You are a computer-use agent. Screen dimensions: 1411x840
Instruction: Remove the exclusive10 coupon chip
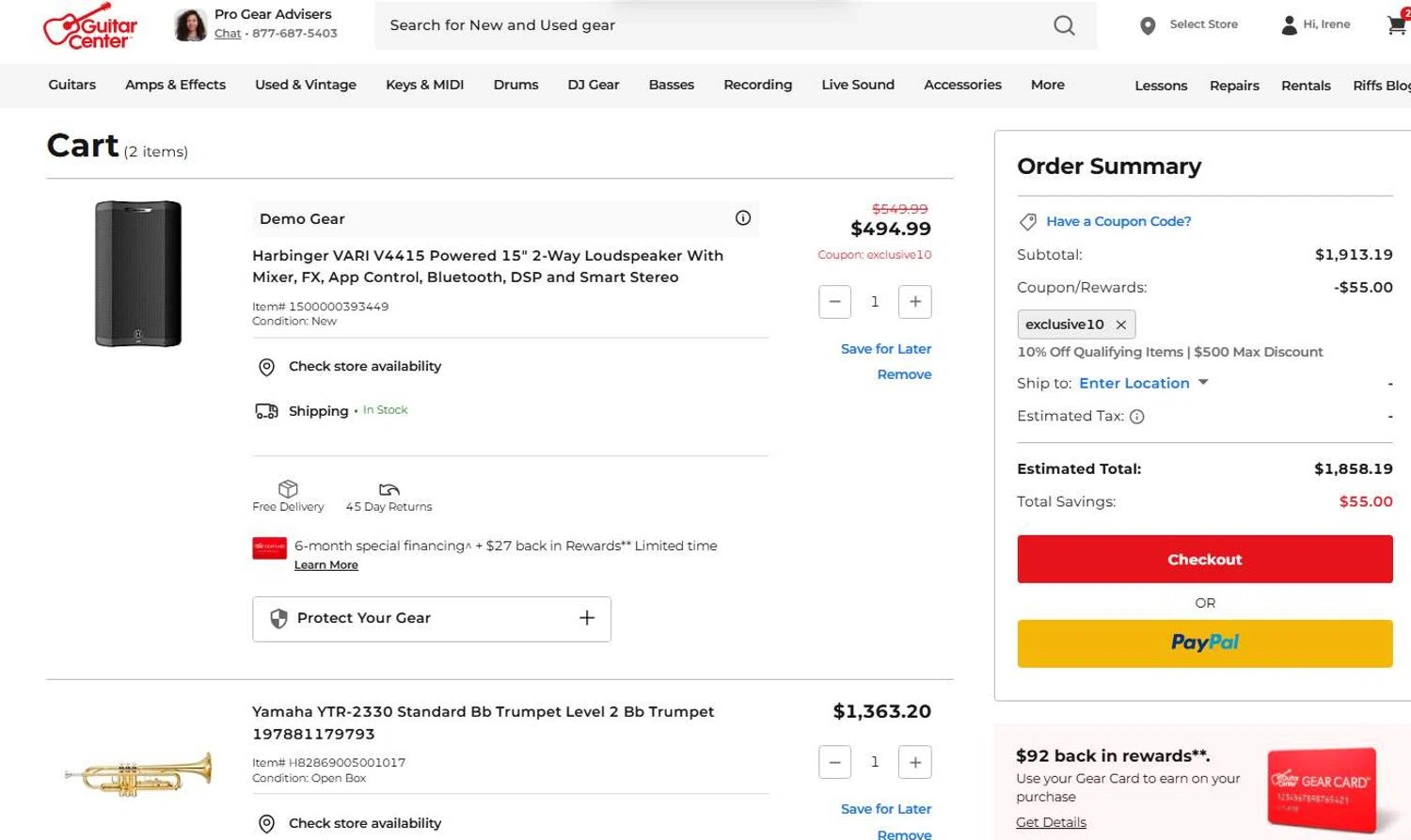tap(1120, 325)
